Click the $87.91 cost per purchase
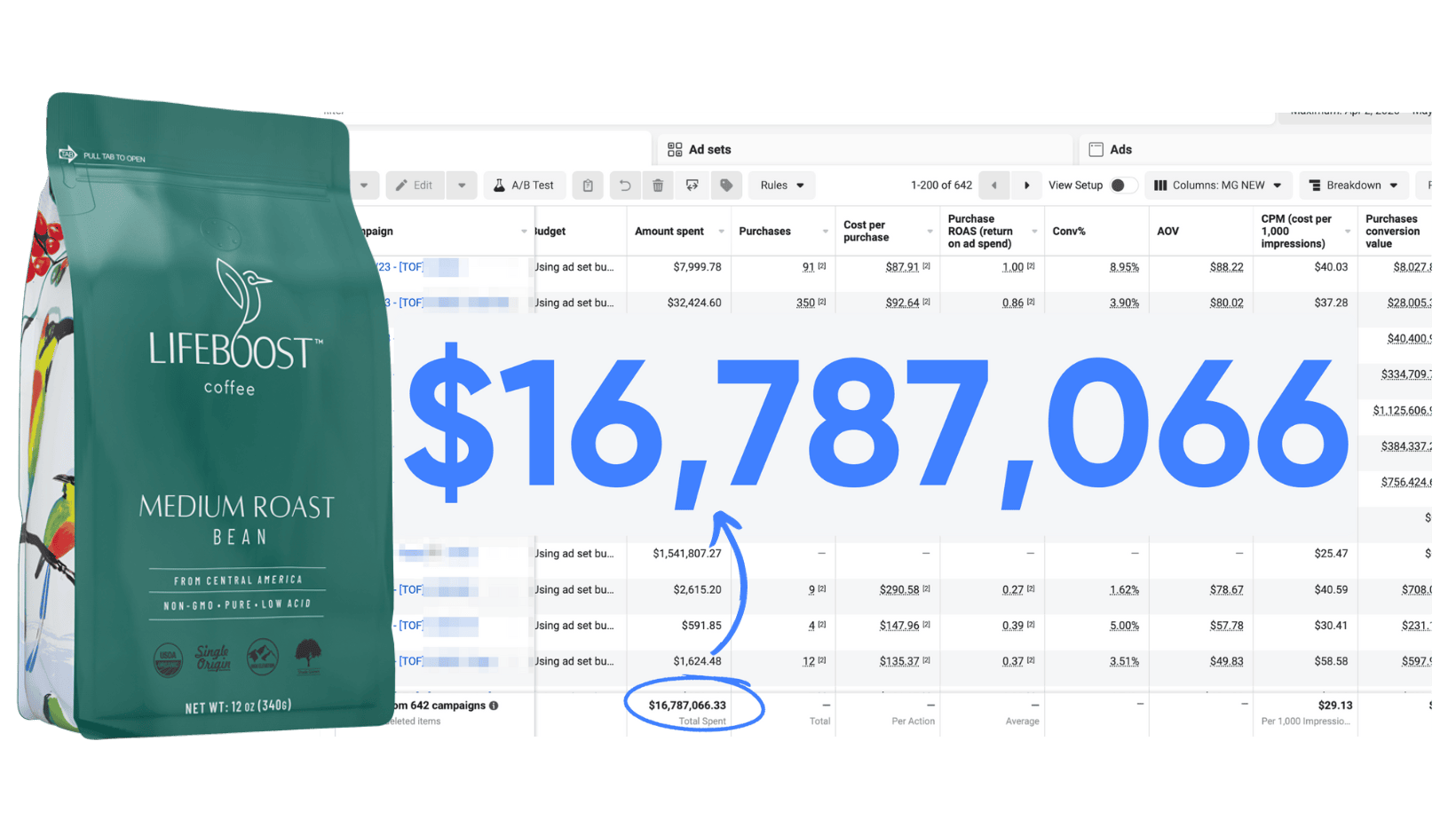Screen dimensions: 1456x820 coord(902,267)
